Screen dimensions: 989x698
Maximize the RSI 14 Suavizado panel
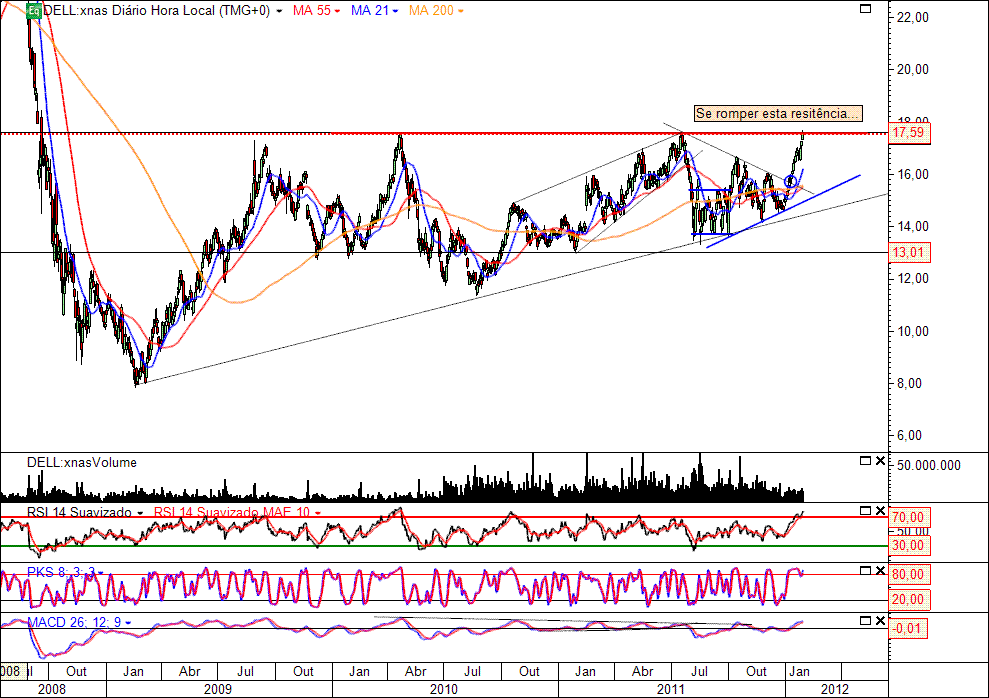click(x=865, y=511)
